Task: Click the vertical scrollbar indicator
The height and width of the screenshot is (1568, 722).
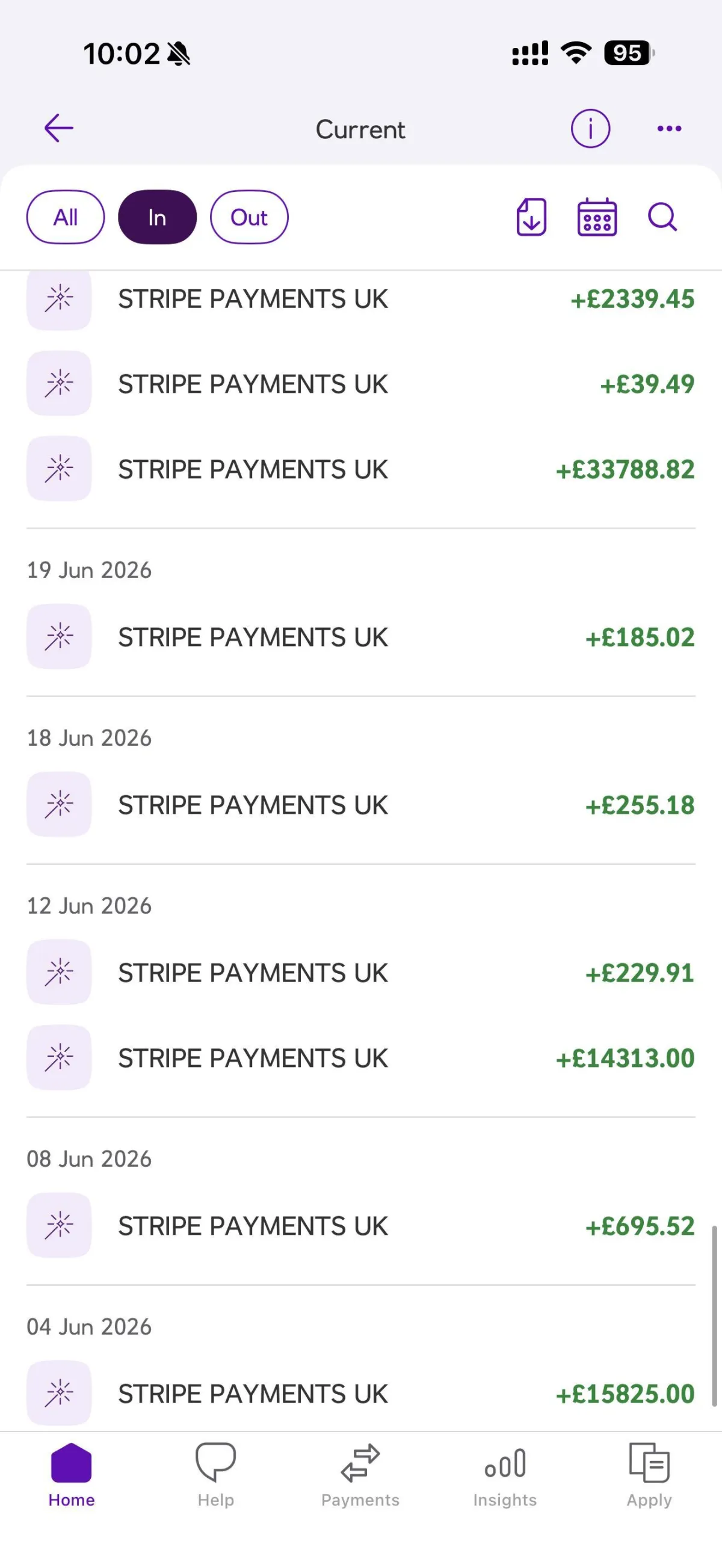Action: [714, 1316]
